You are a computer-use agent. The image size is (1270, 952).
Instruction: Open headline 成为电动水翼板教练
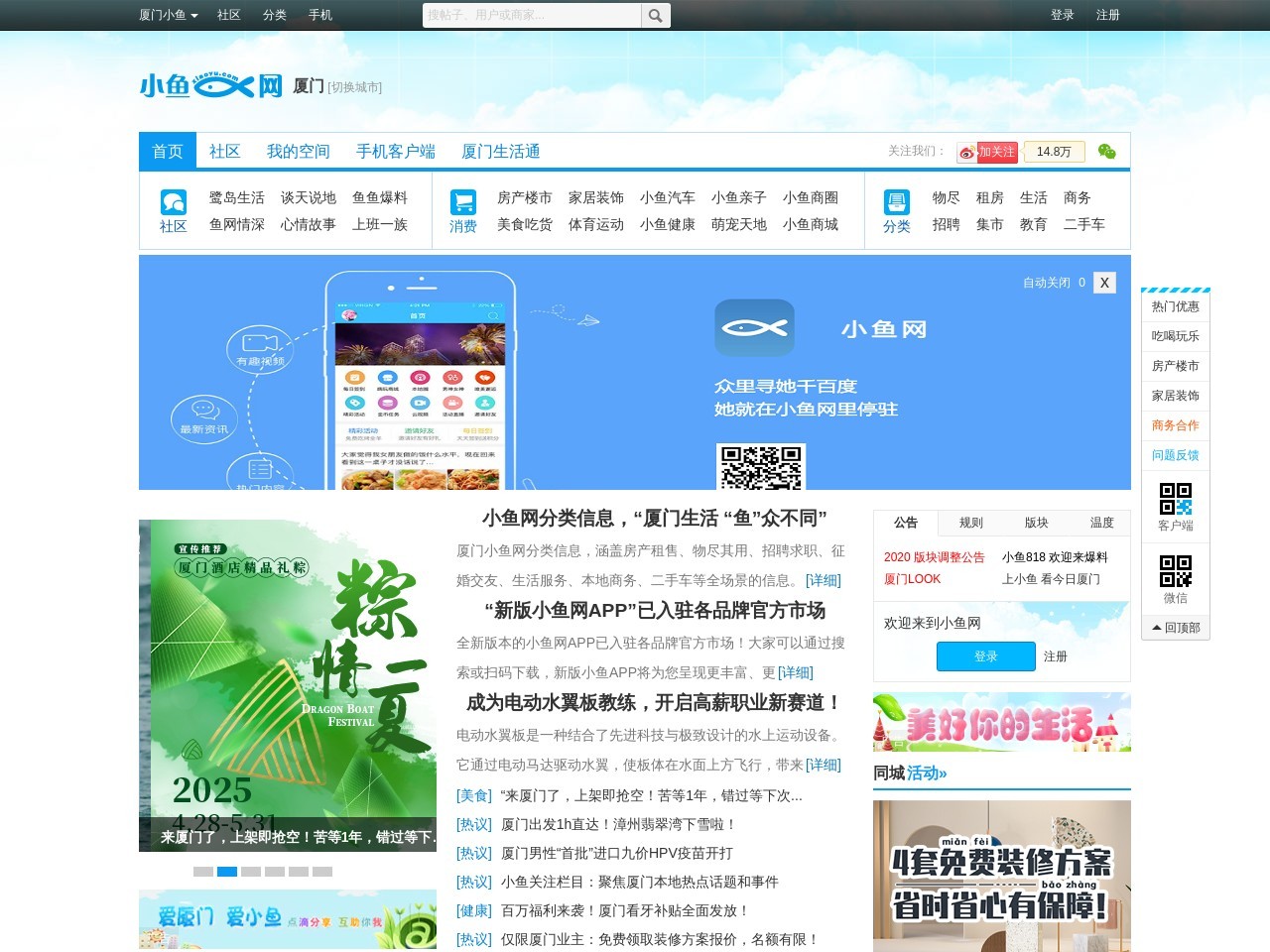tap(654, 702)
